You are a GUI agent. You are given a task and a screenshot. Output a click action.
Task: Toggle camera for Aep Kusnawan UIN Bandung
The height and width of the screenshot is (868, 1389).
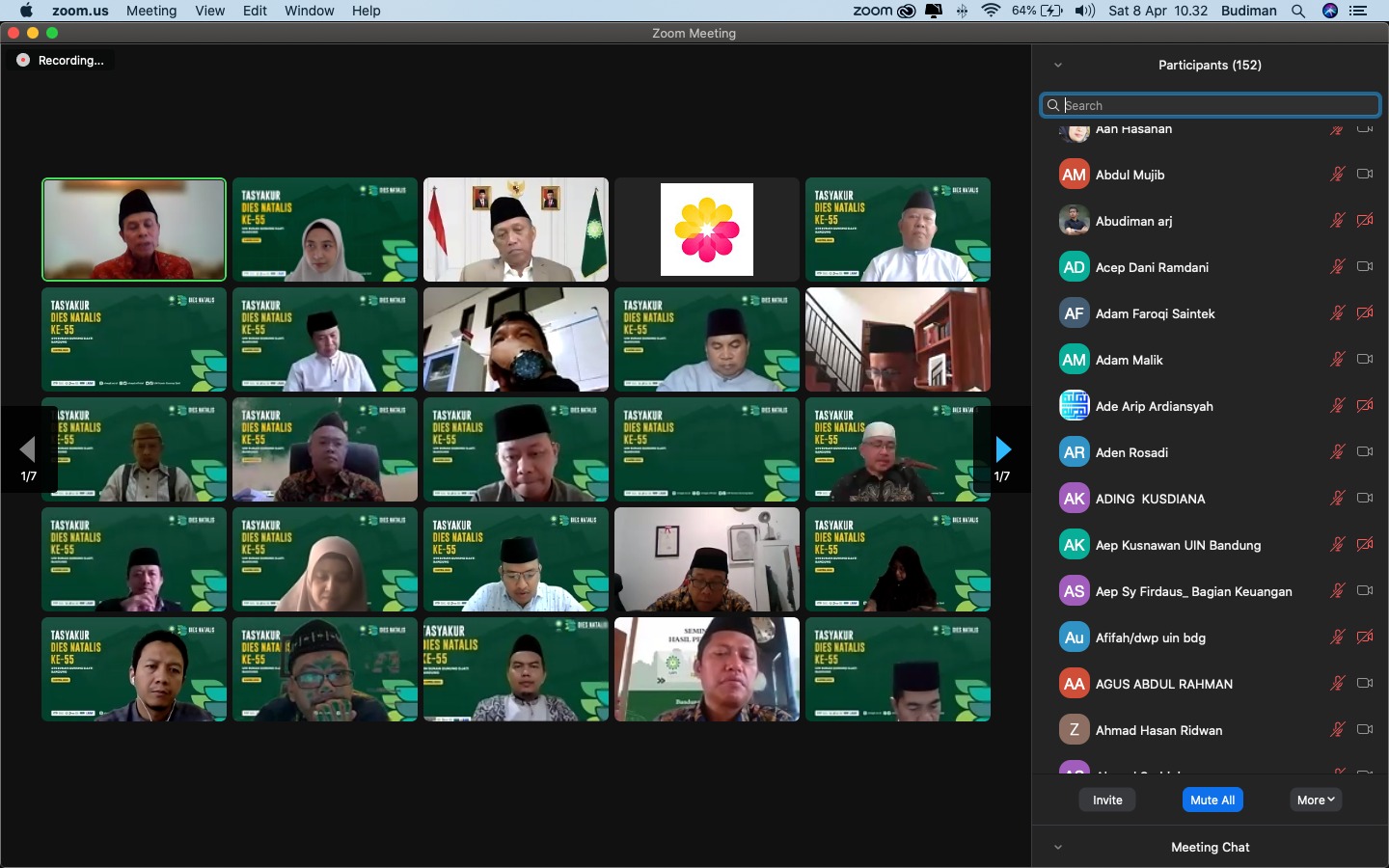click(1365, 545)
